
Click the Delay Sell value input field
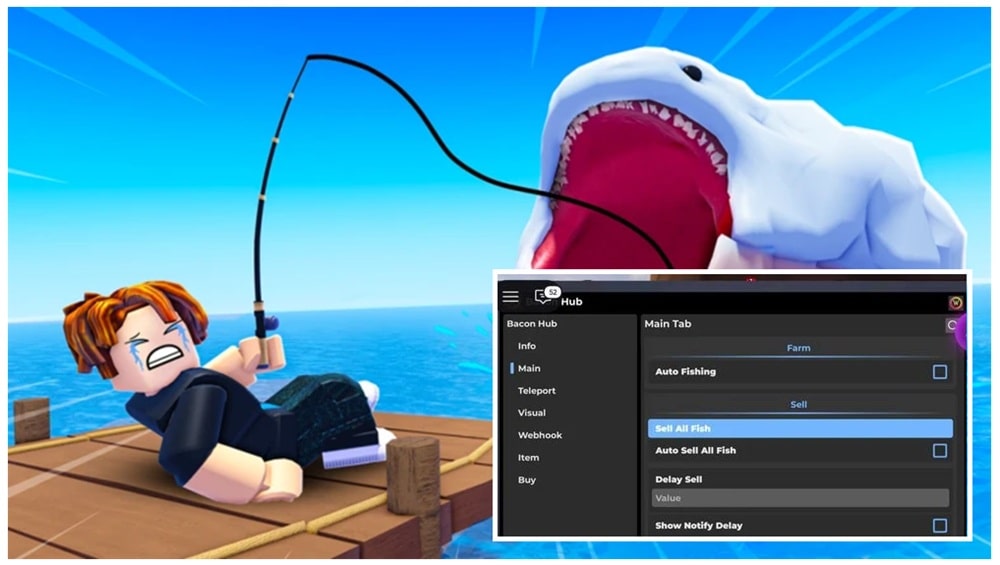click(x=800, y=498)
